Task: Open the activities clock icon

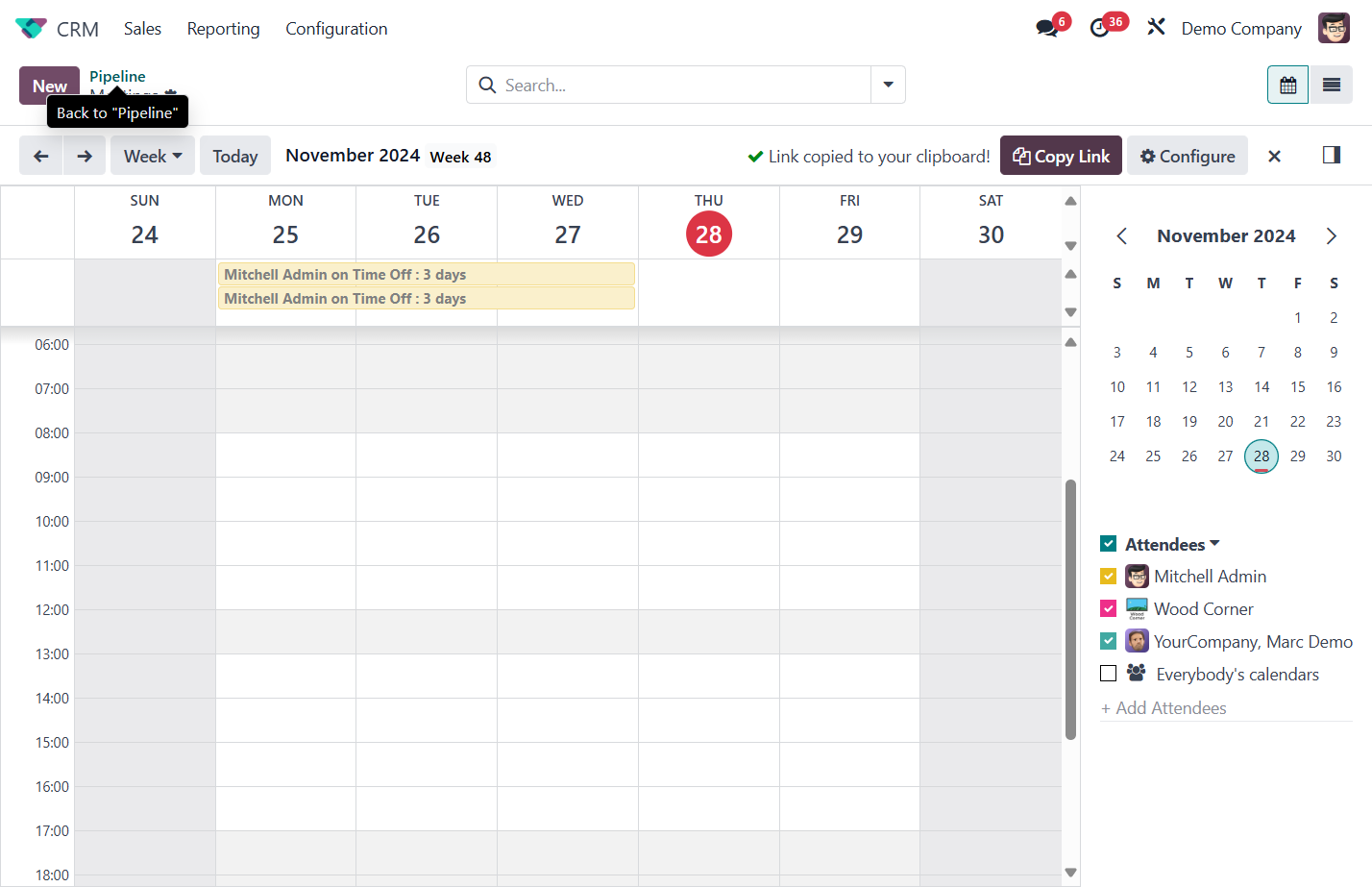Action: point(1100,28)
